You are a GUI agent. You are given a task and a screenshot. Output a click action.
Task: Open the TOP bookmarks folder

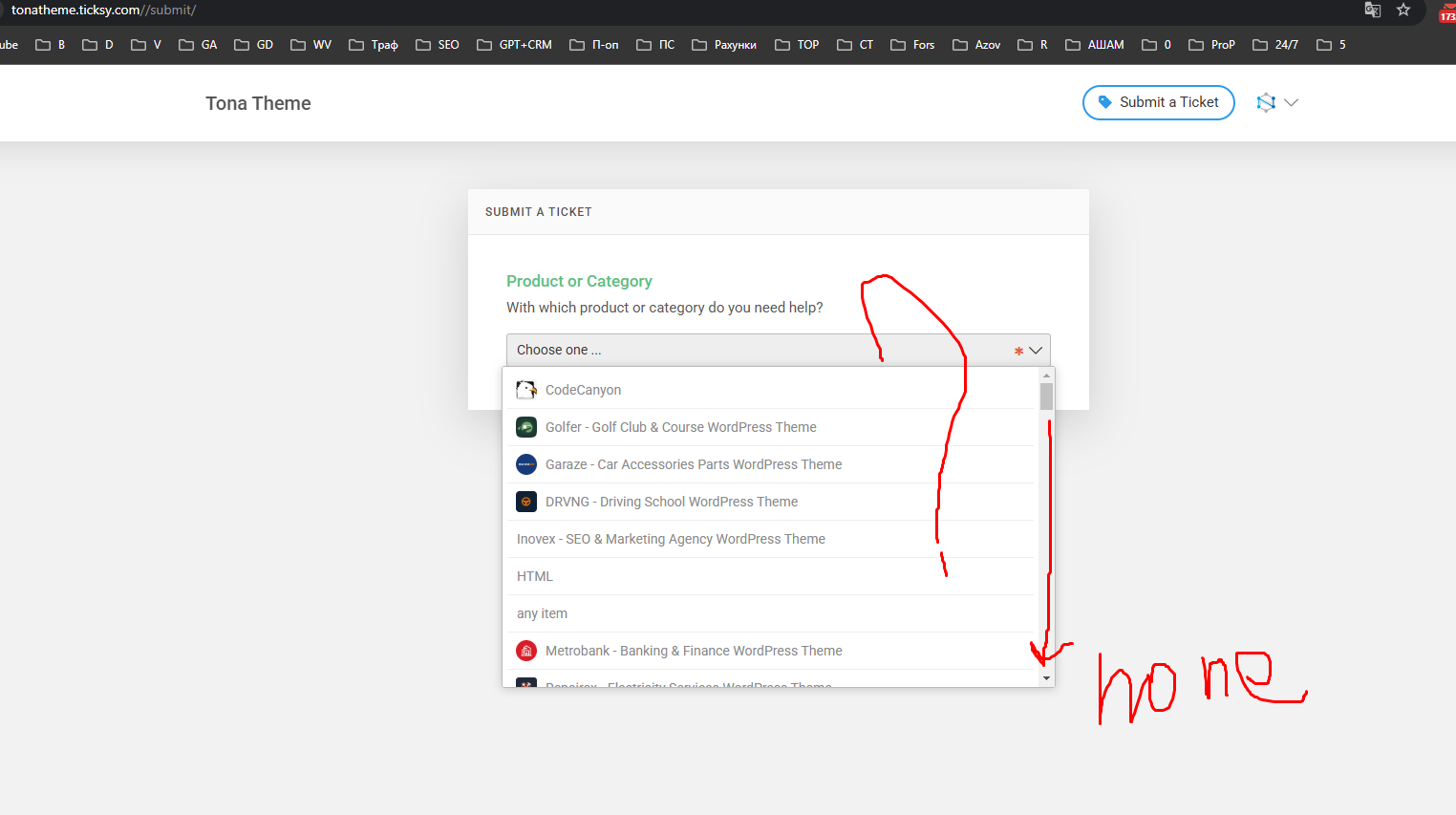(797, 45)
